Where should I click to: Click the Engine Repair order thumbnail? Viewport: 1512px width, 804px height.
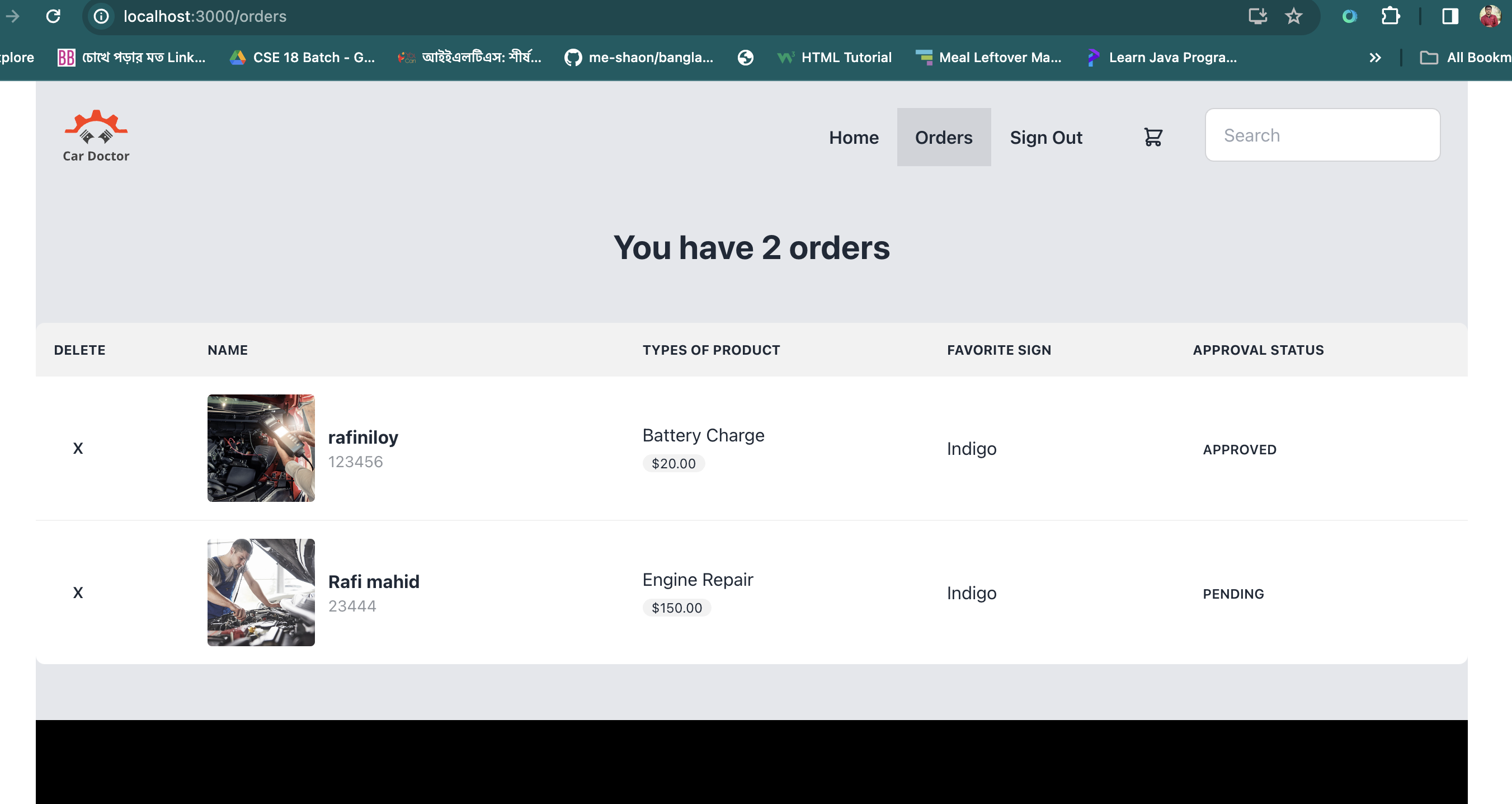(261, 592)
